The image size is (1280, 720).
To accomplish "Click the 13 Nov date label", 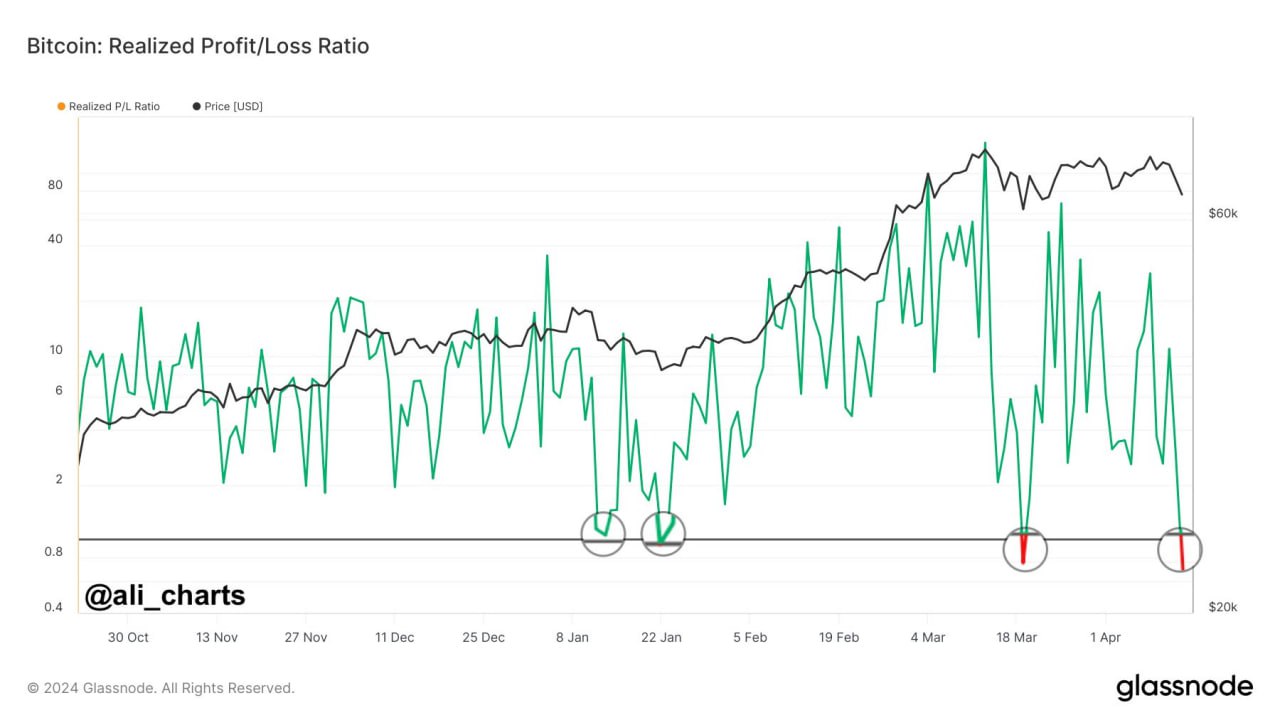I will click(217, 637).
